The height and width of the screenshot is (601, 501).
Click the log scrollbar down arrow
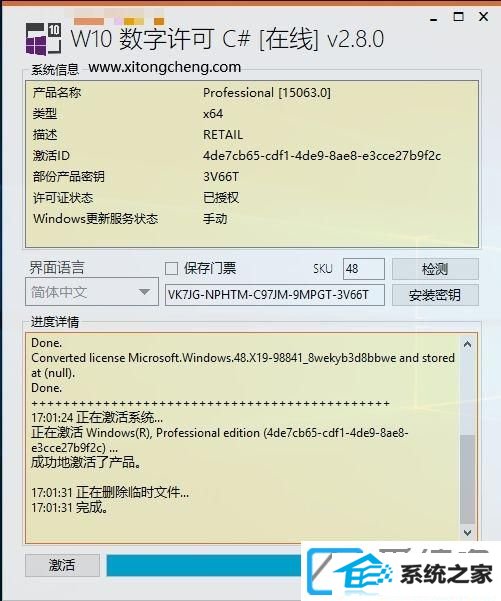[467, 532]
